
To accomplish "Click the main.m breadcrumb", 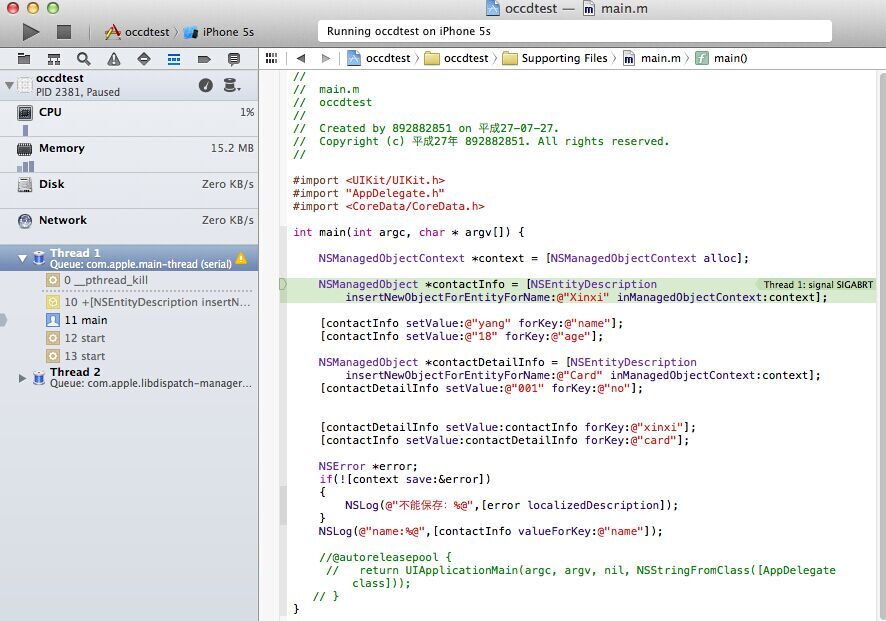I will [x=652, y=58].
